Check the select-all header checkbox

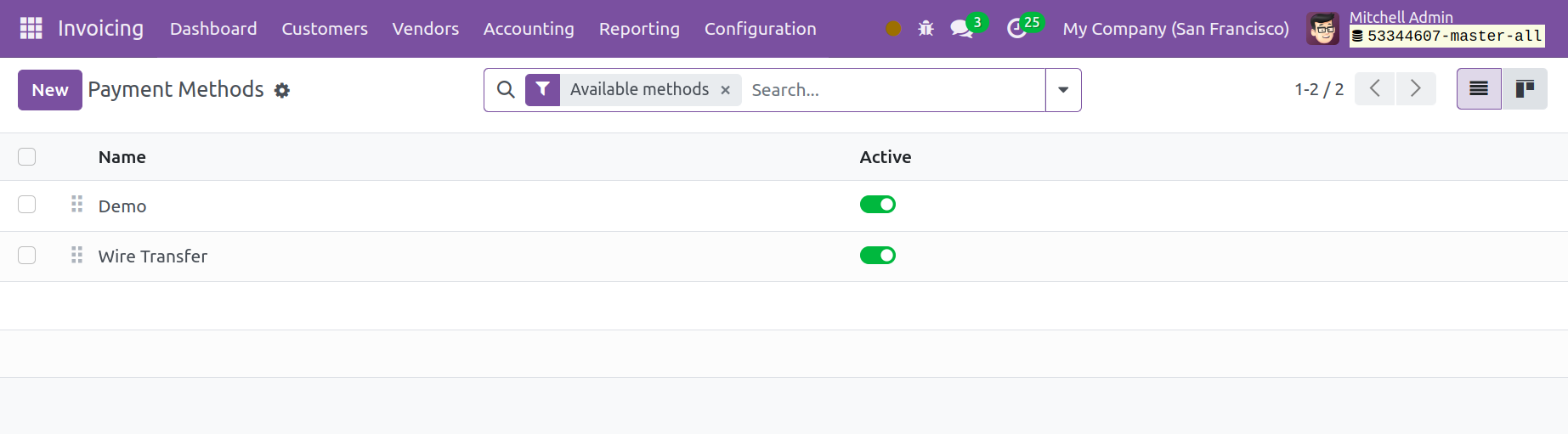[27, 156]
